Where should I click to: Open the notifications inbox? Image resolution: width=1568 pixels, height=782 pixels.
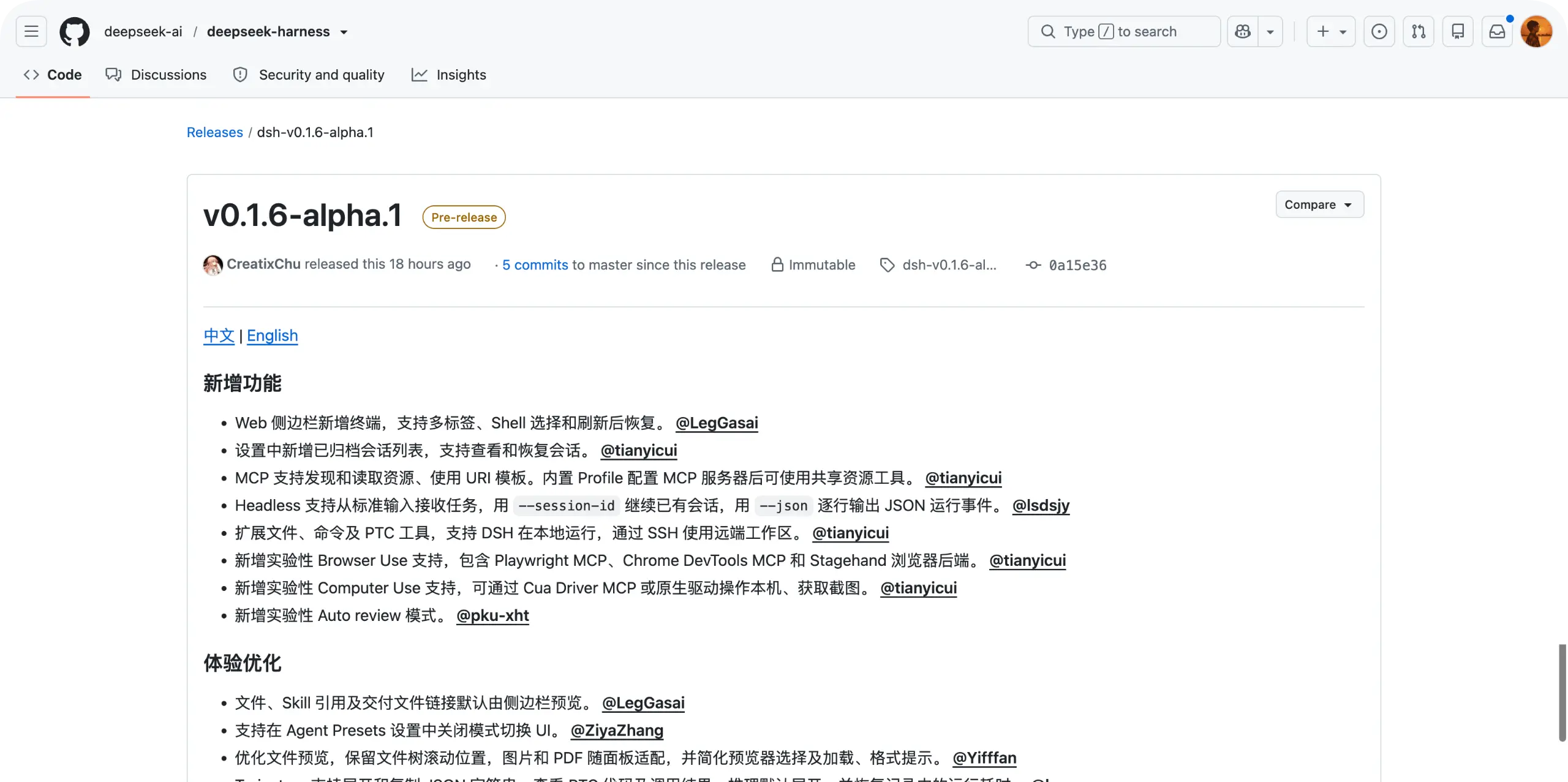[1497, 31]
